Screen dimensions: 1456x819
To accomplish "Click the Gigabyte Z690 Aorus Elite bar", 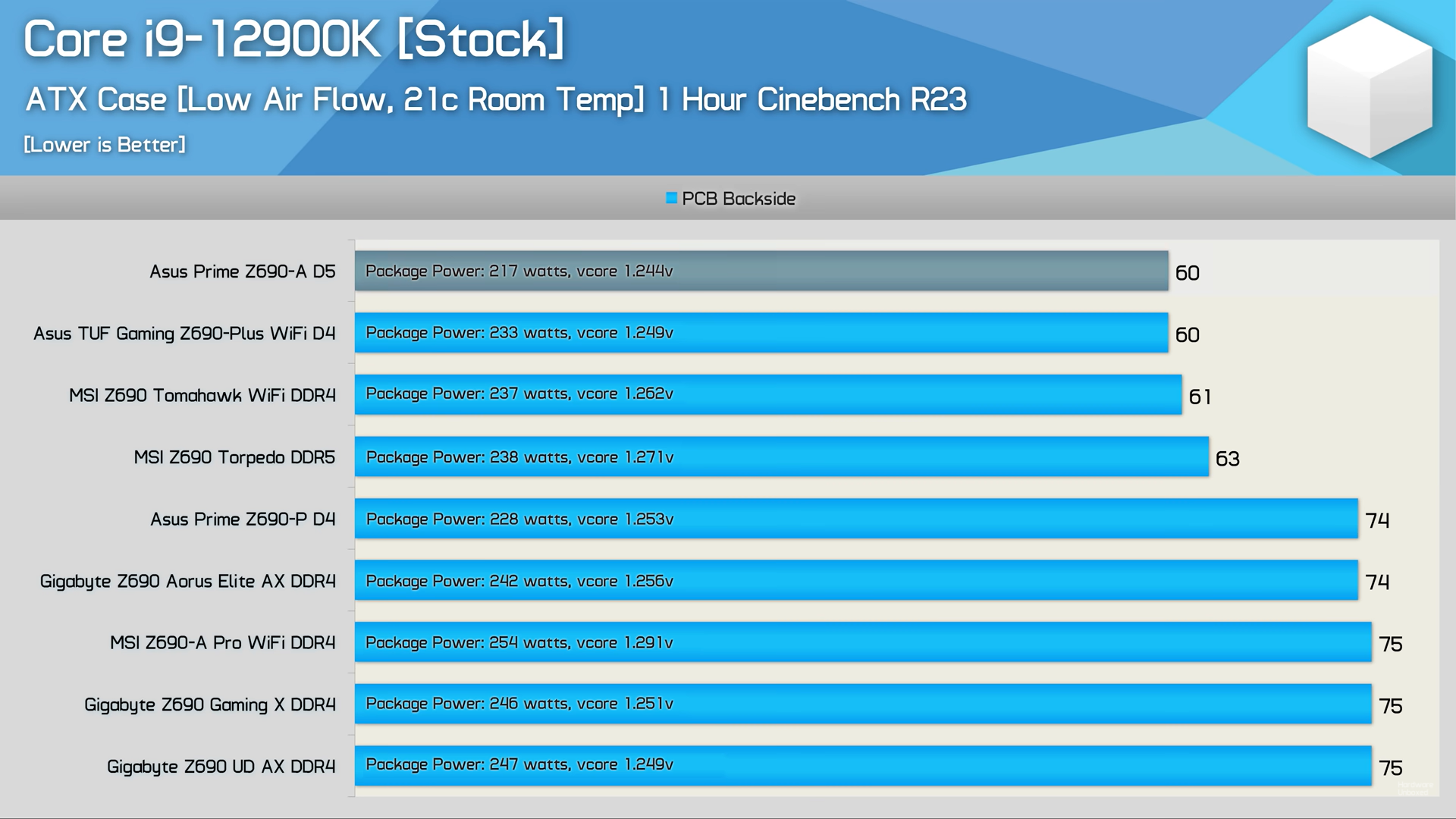I will [855, 580].
